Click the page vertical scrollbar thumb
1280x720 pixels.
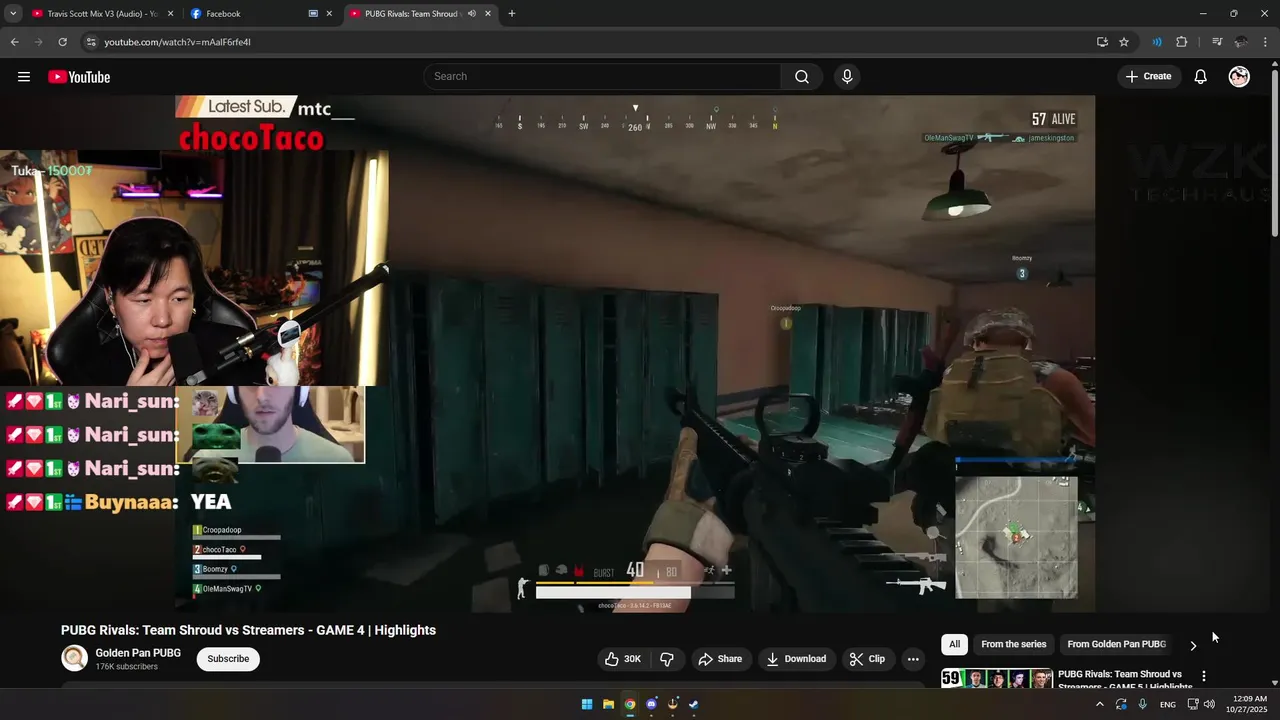(1275, 155)
